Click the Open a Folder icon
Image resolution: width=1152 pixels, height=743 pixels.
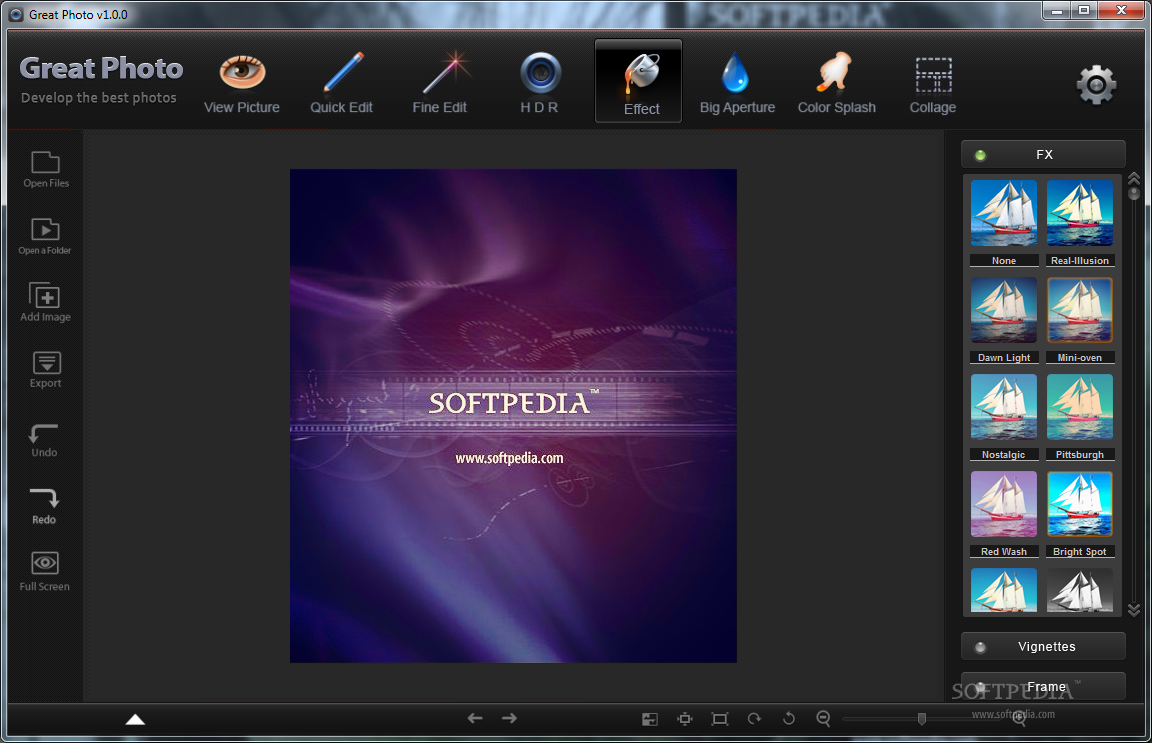[x=45, y=237]
